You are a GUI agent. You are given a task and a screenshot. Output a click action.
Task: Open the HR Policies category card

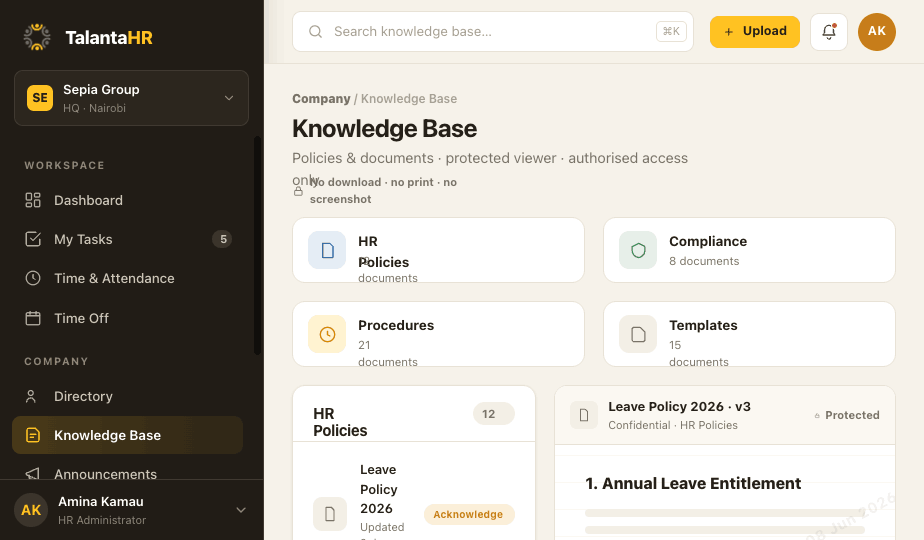click(438, 250)
